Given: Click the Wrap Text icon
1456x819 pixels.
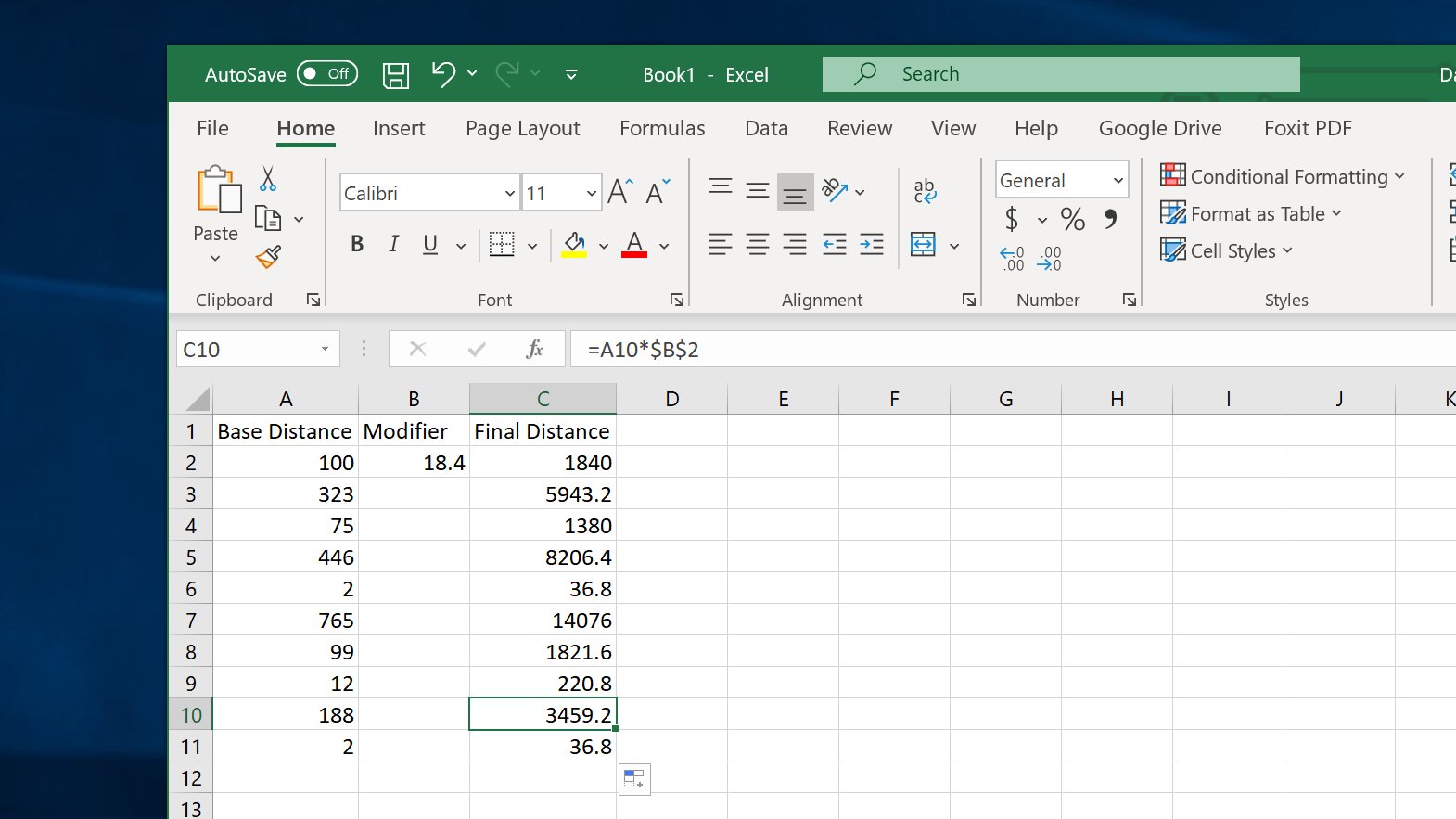Looking at the screenshot, I should 925,191.
